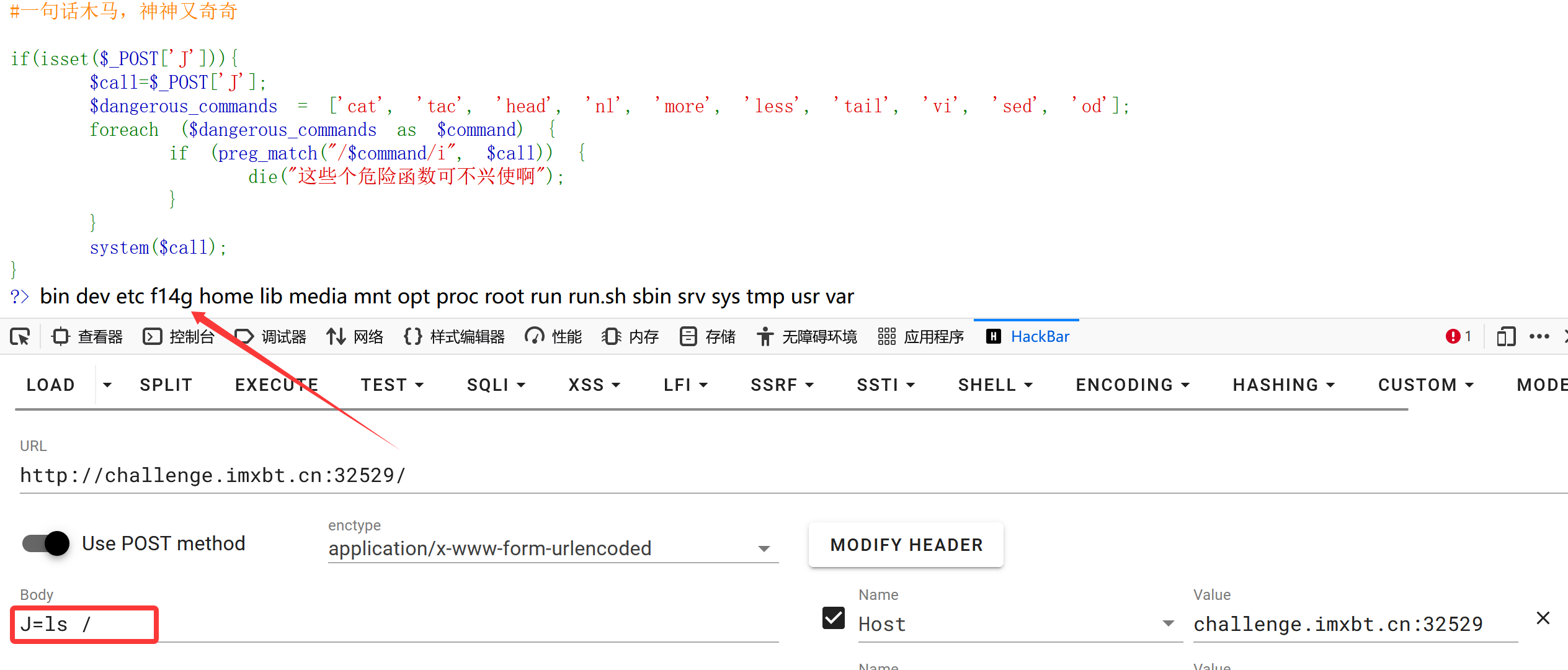Open the Storage (存储) panel
The height and width of the screenshot is (670, 1568).
[x=708, y=337]
